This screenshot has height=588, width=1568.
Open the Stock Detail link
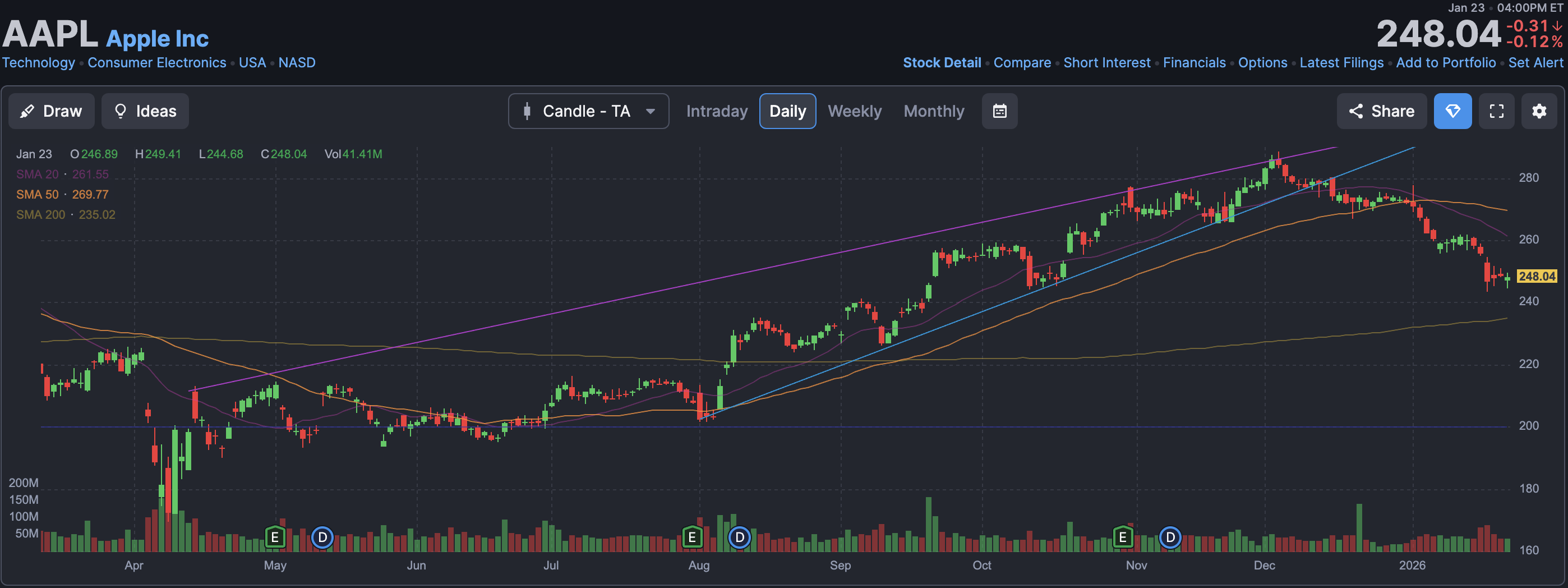[x=942, y=62]
